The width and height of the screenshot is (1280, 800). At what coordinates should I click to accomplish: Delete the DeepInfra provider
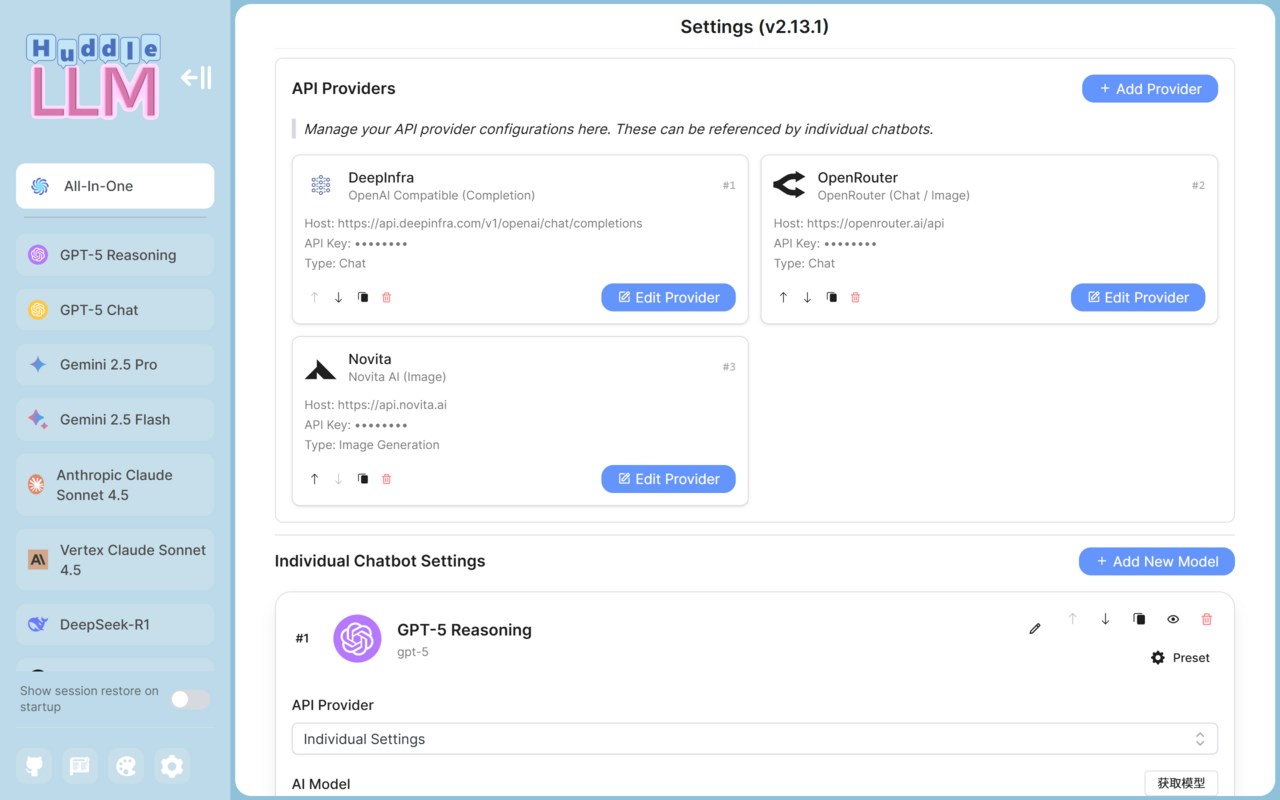pyautogui.click(x=387, y=297)
